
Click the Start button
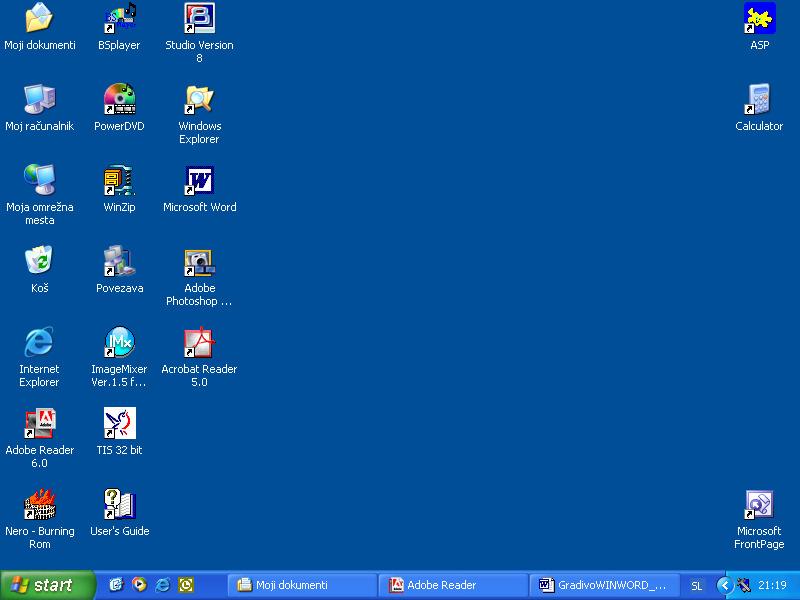(x=47, y=585)
